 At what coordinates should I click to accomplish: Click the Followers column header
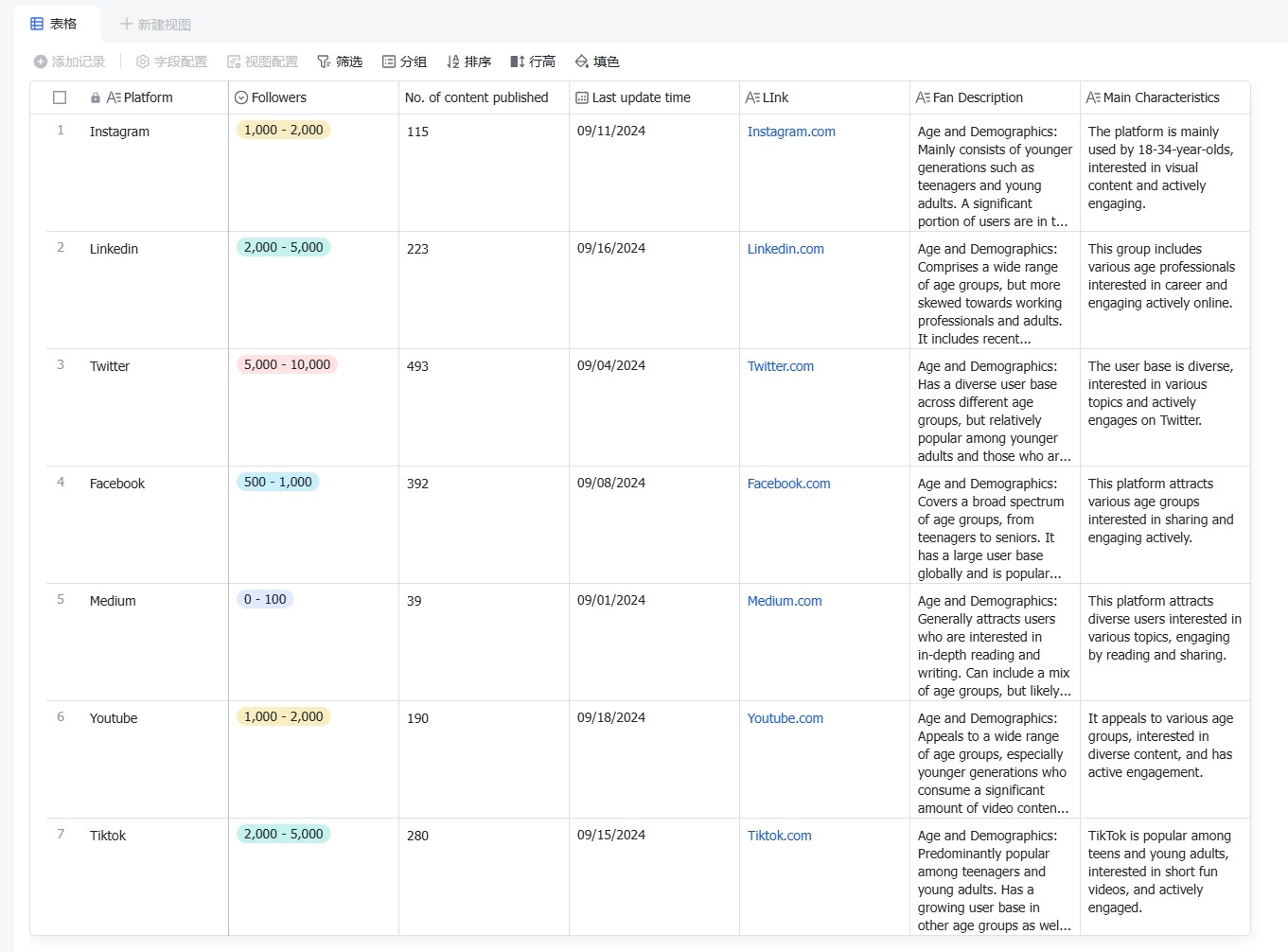pos(313,97)
